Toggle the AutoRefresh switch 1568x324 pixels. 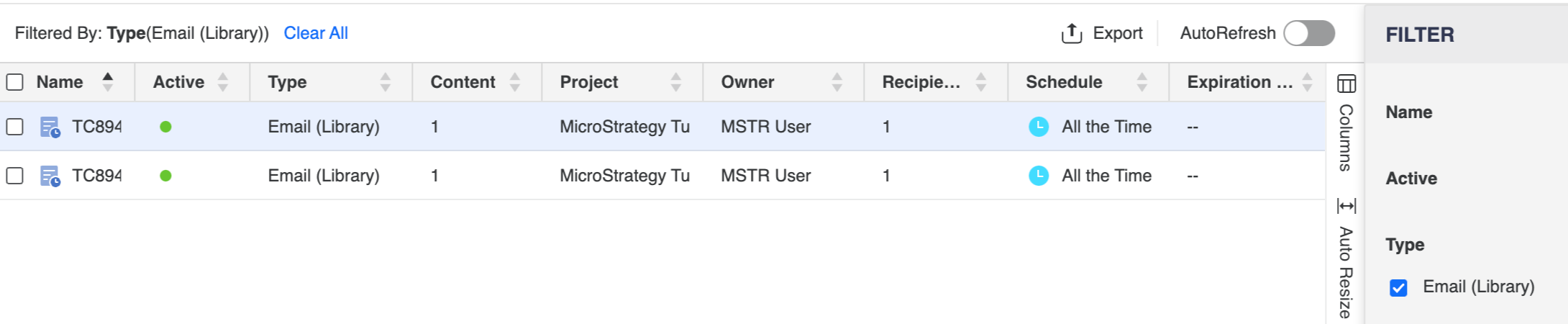[x=1309, y=33]
